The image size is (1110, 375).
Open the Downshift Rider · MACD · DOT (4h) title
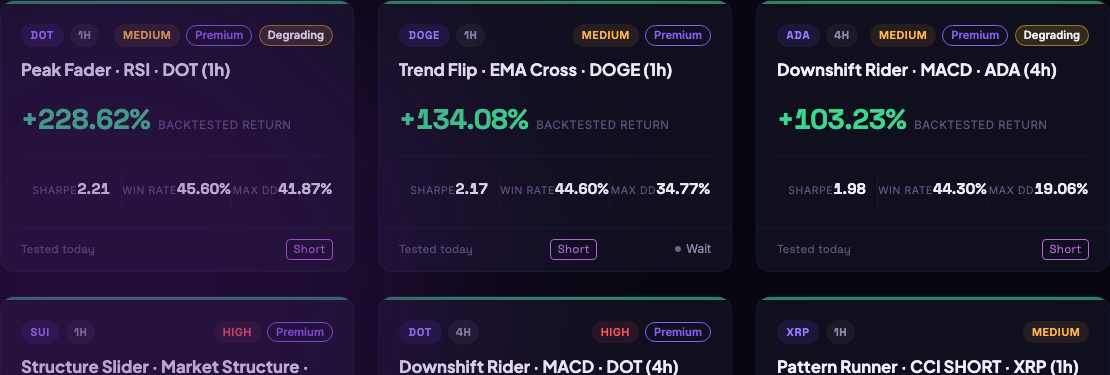539,367
